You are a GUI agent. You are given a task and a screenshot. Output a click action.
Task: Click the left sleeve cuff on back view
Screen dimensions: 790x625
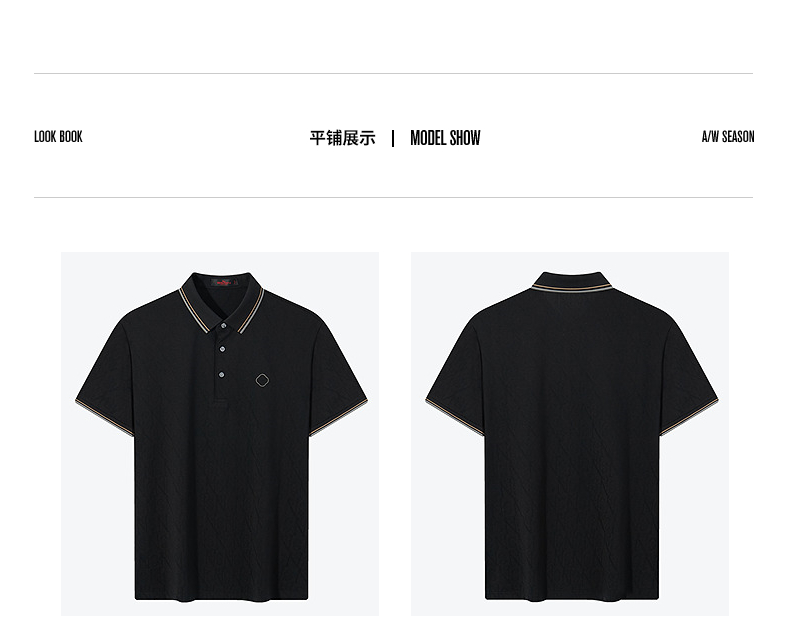point(454,417)
